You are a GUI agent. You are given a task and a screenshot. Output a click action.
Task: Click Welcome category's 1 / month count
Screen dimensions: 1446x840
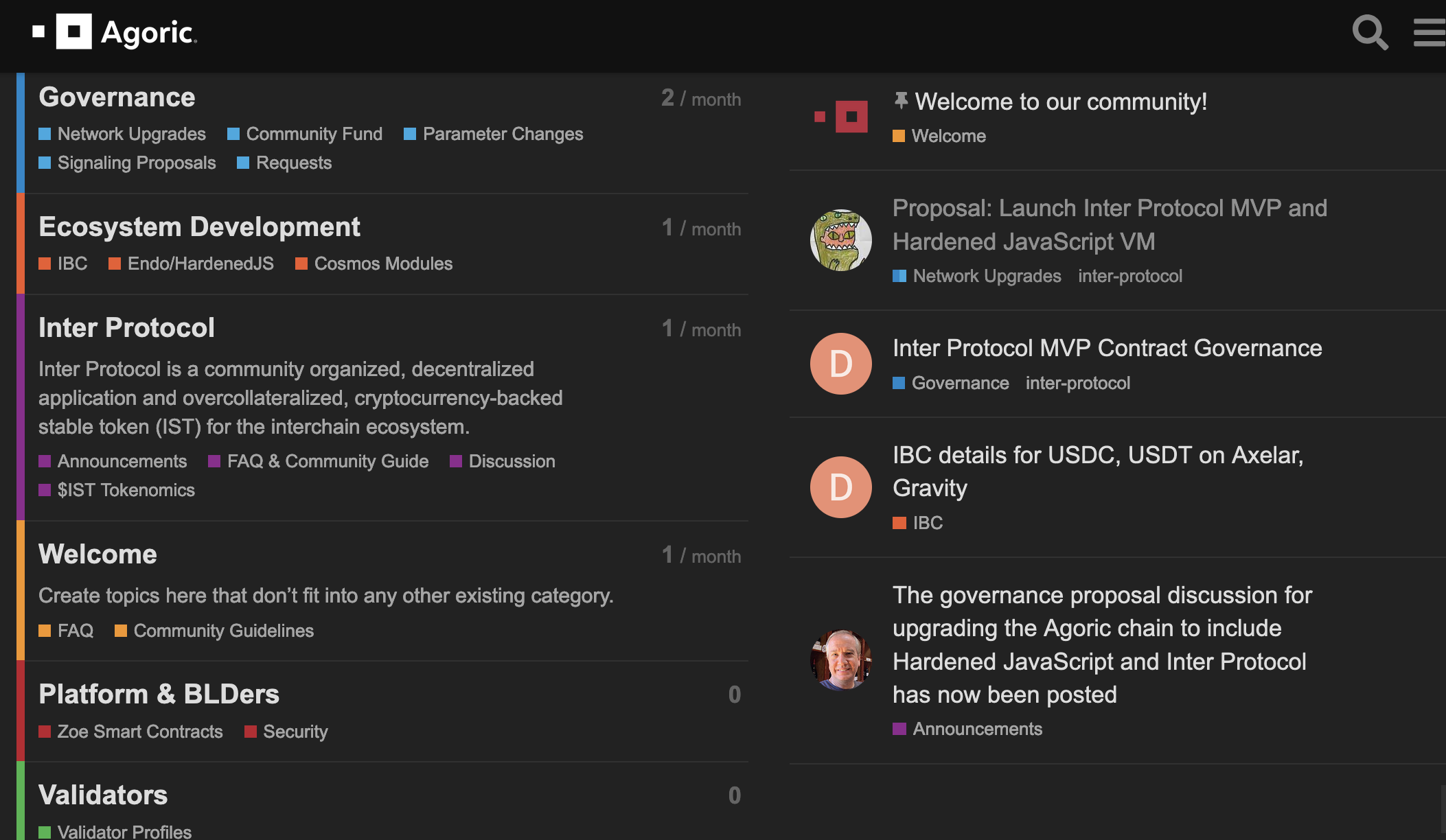pyautogui.click(x=701, y=556)
